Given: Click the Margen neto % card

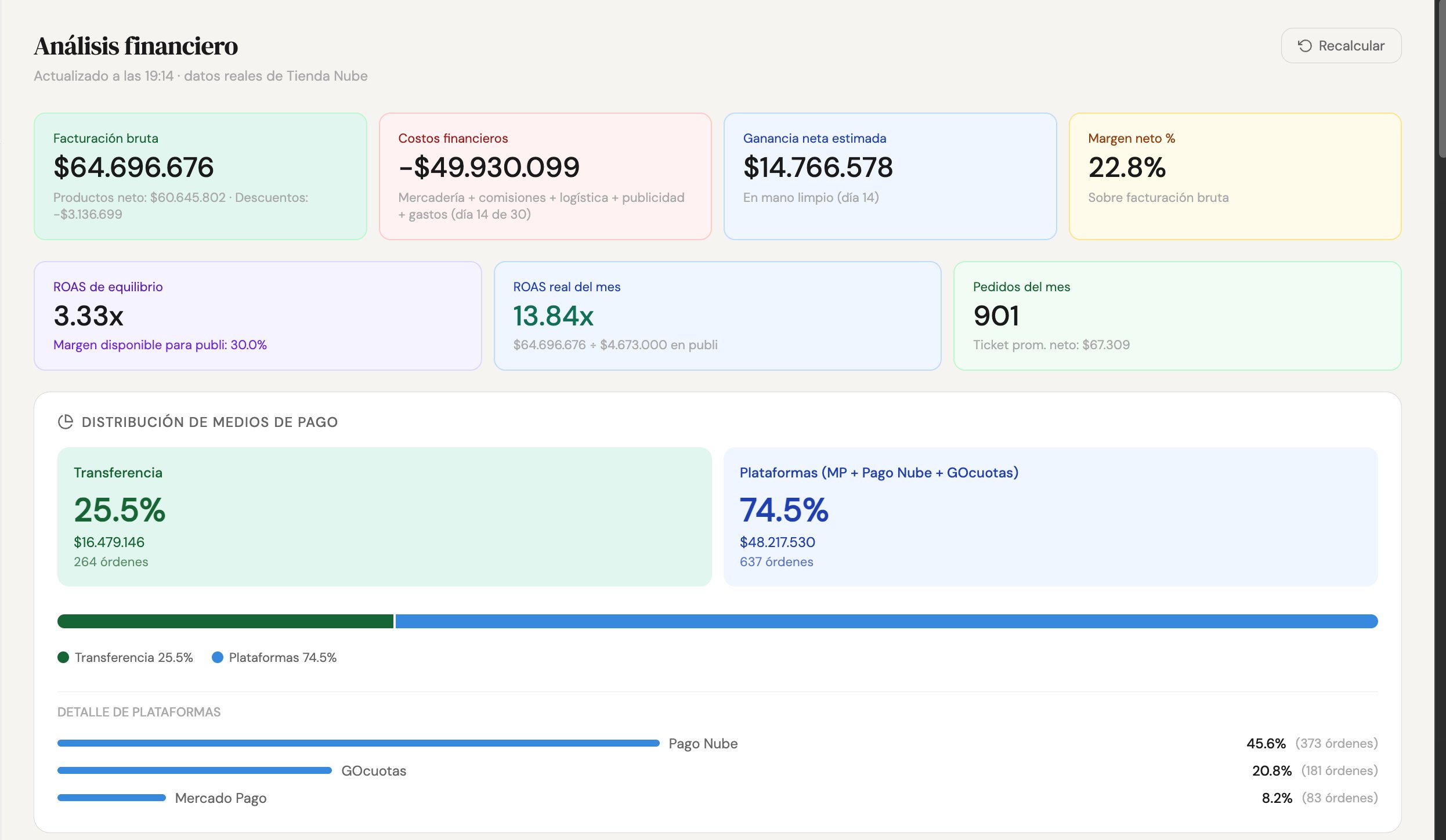Looking at the screenshot, I should [1235, 176].
